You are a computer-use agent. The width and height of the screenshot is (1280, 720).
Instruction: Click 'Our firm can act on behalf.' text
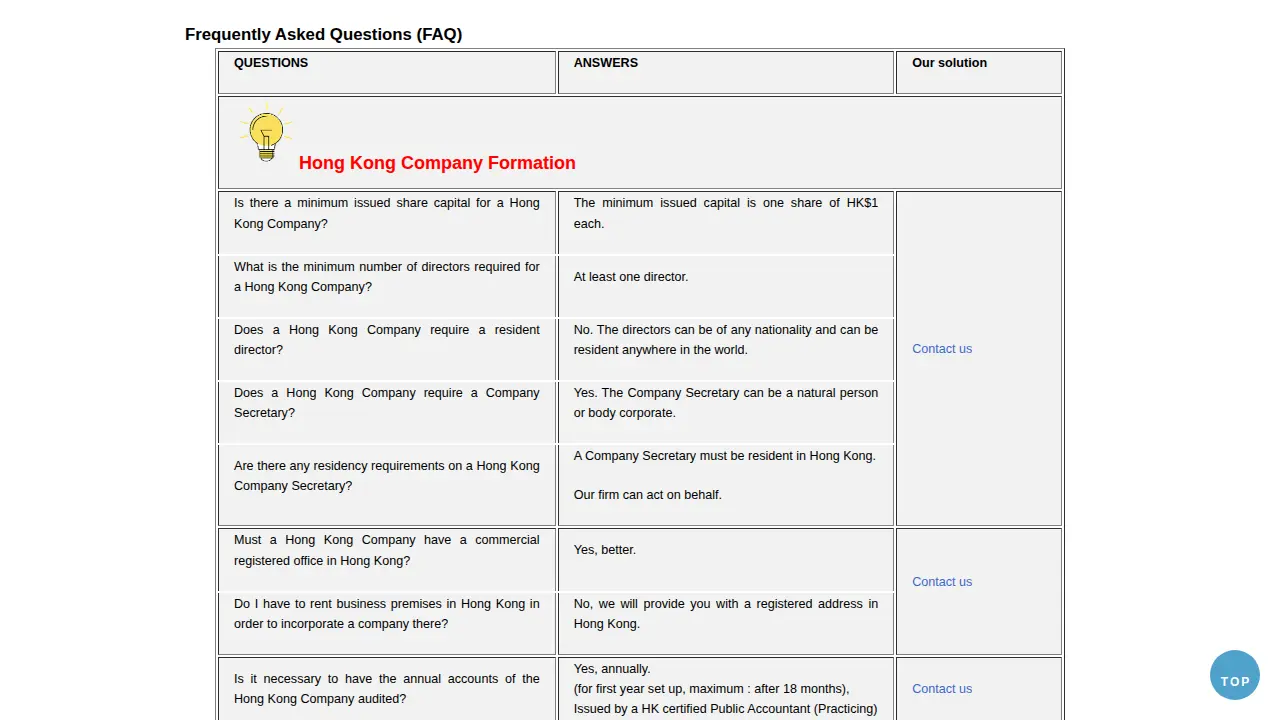[648, 495]
